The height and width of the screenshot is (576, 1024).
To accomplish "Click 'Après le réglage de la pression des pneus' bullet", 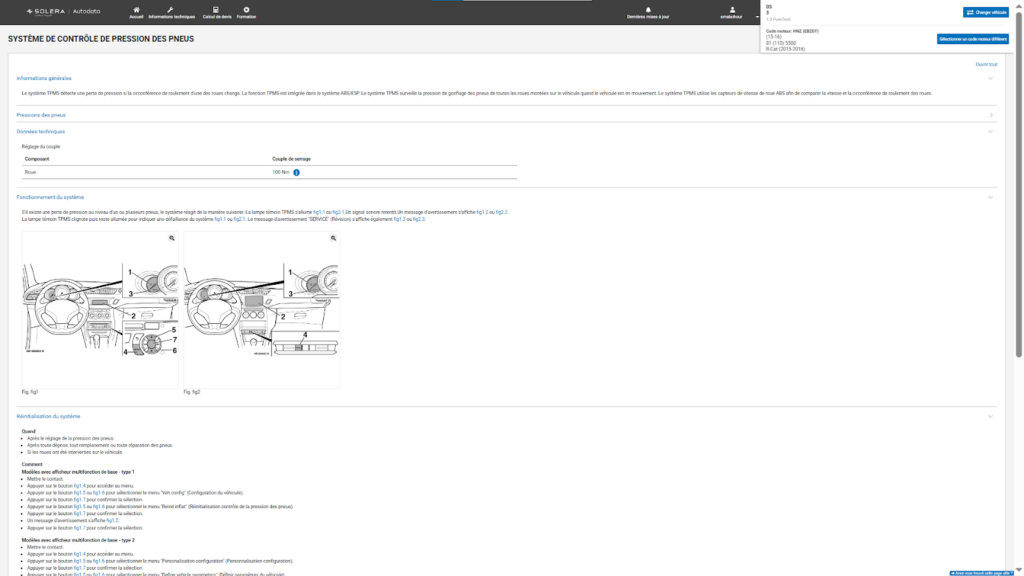I will click(x=71, y=438).
